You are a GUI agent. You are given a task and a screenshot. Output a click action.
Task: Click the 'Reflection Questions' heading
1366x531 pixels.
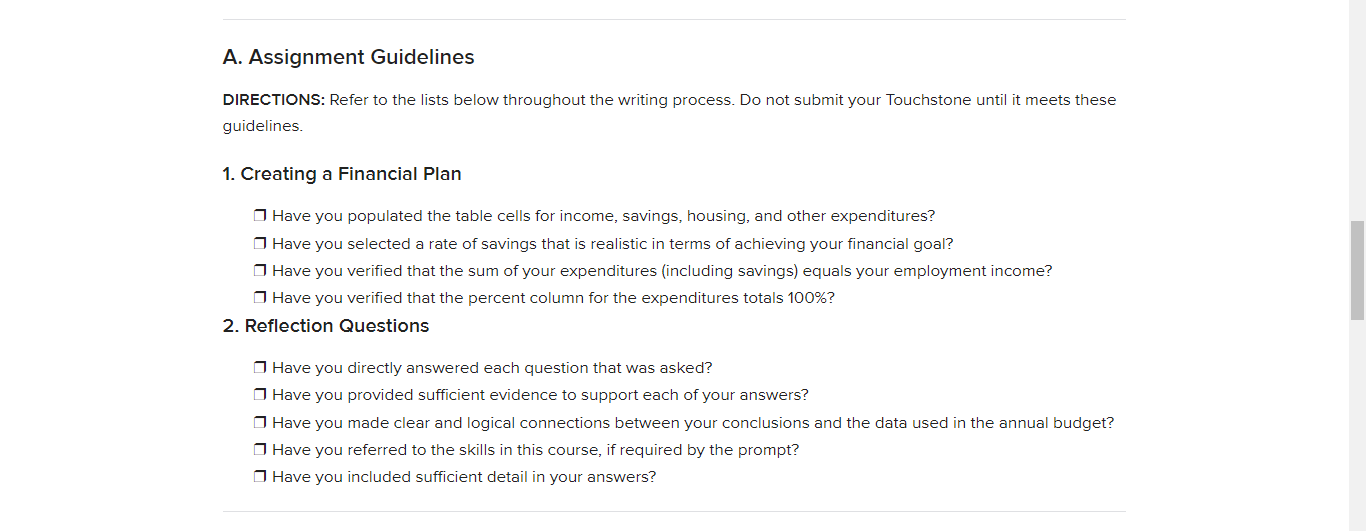coord(337,326)
